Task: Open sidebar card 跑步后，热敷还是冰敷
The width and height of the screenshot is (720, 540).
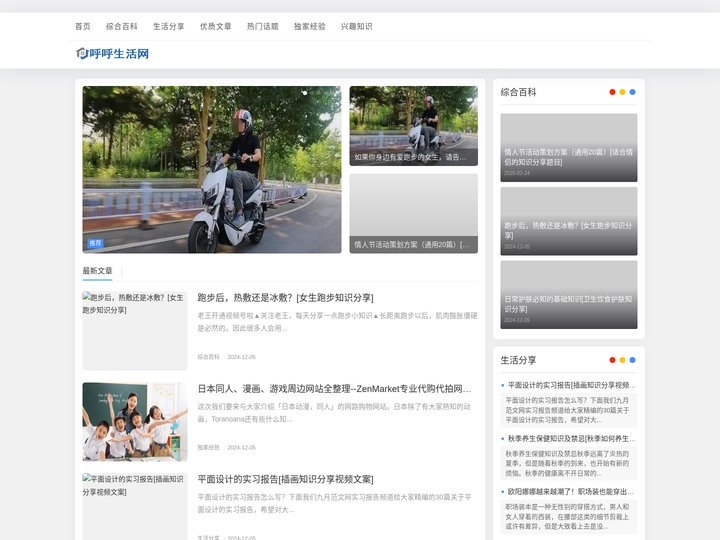Action: 568,221
